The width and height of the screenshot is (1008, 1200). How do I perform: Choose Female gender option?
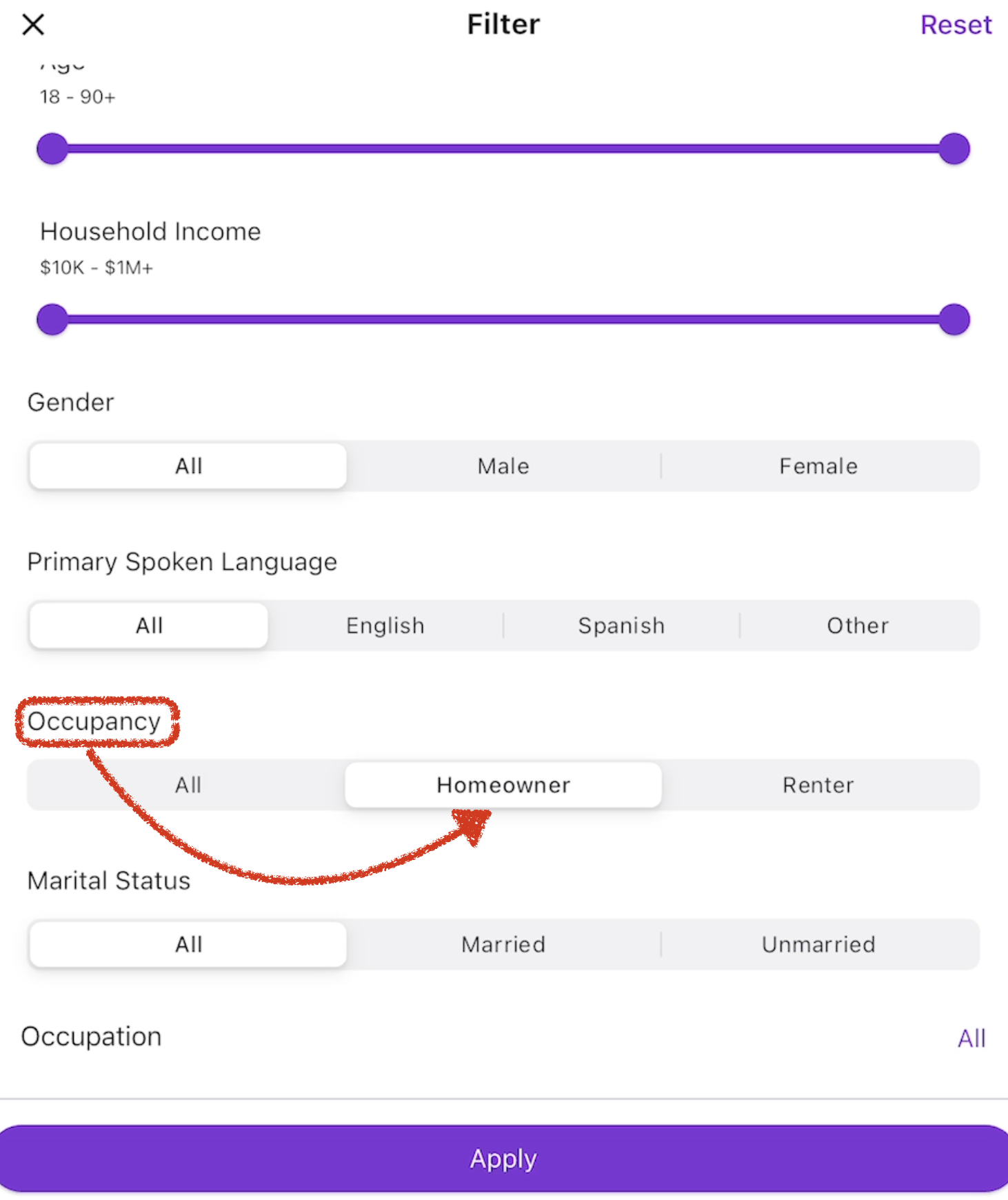(818, 466)
